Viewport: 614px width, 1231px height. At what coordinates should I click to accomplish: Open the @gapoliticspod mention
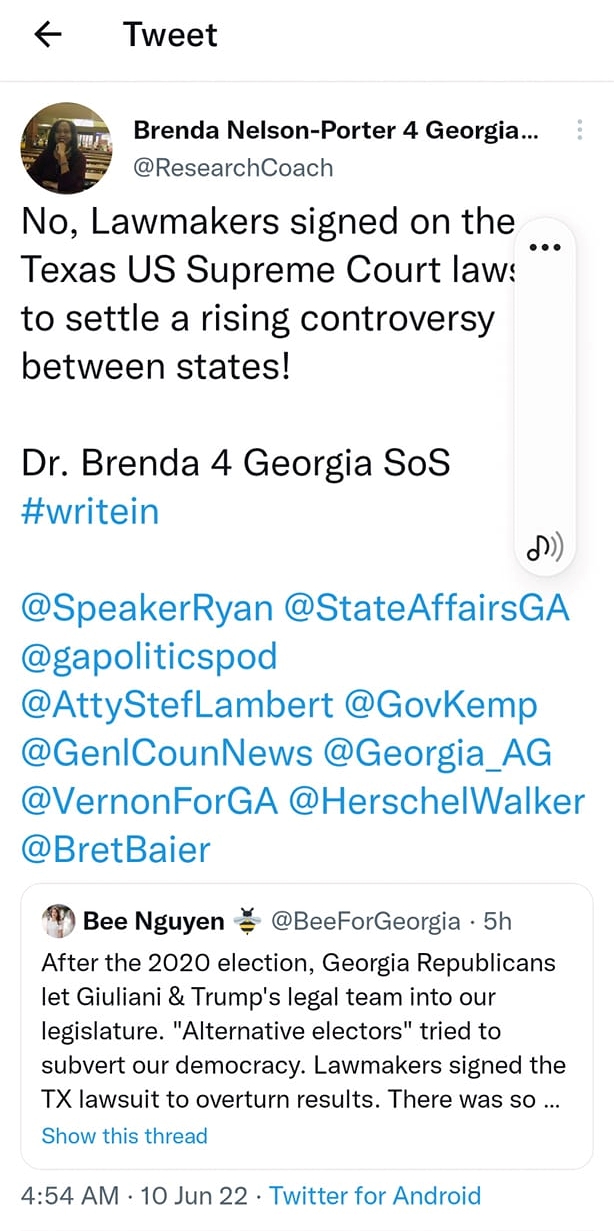pos(149,656)
